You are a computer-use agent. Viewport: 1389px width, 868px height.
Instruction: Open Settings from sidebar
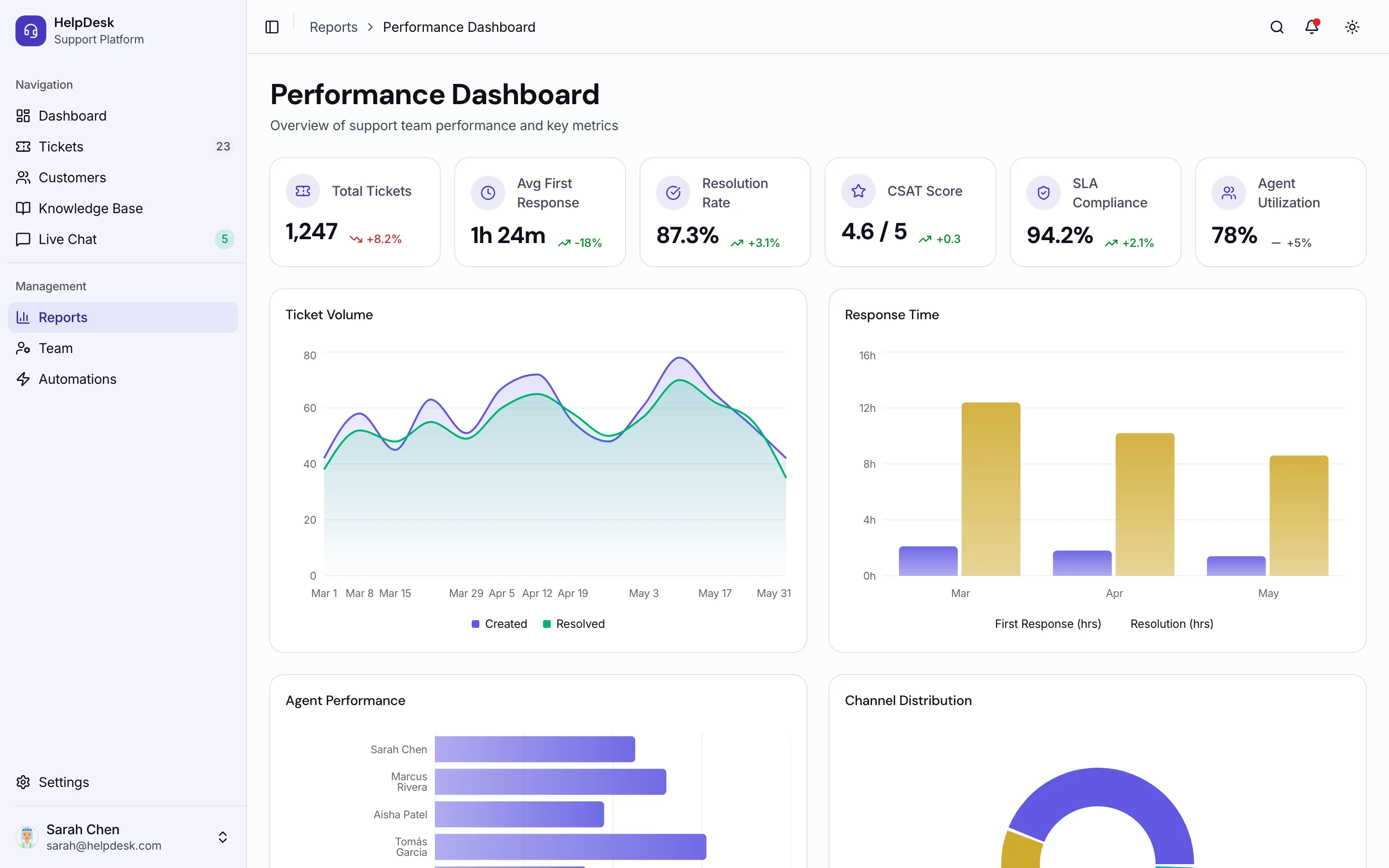pos(123,782)
